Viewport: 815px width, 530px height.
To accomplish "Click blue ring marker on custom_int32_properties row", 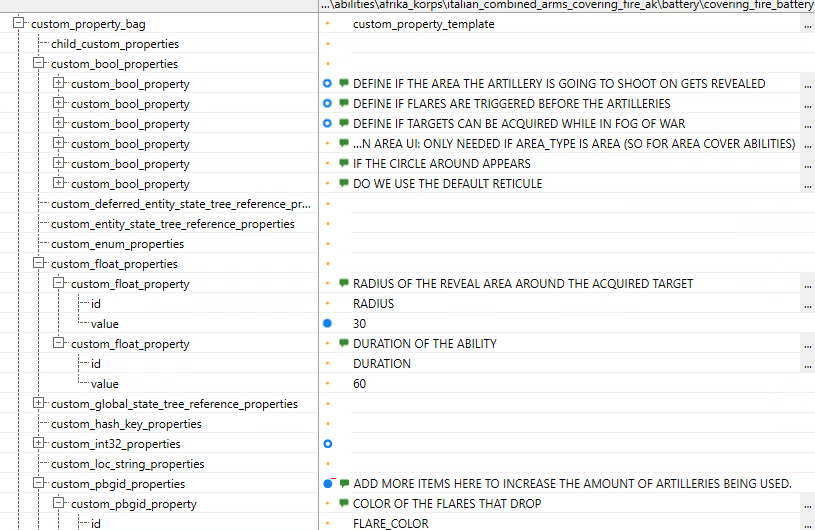I will pyautogui.click(x=327, y=444).
